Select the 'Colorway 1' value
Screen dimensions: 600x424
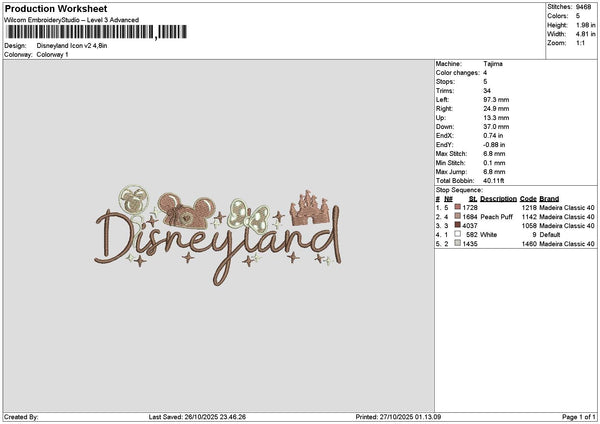pos(52,55)
